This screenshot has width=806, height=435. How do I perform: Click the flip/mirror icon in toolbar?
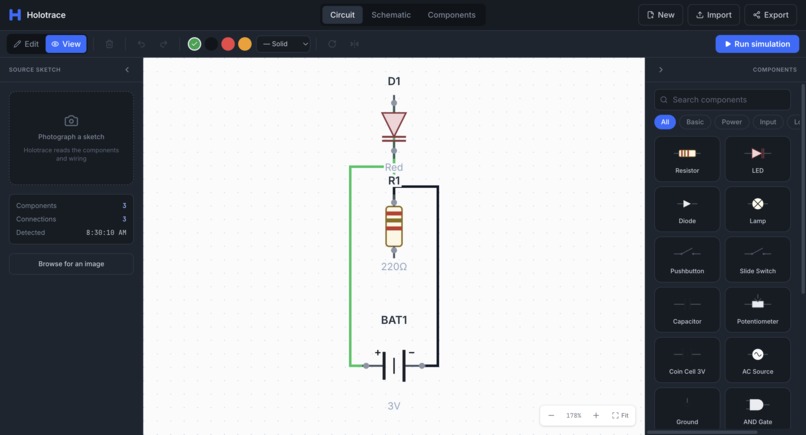click(x=354, y=44)
